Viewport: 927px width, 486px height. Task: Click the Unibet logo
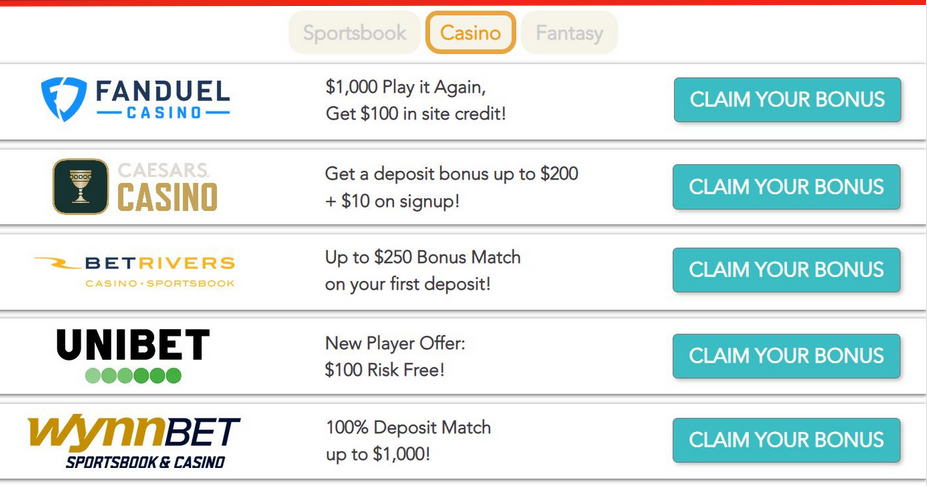[133, 356]
